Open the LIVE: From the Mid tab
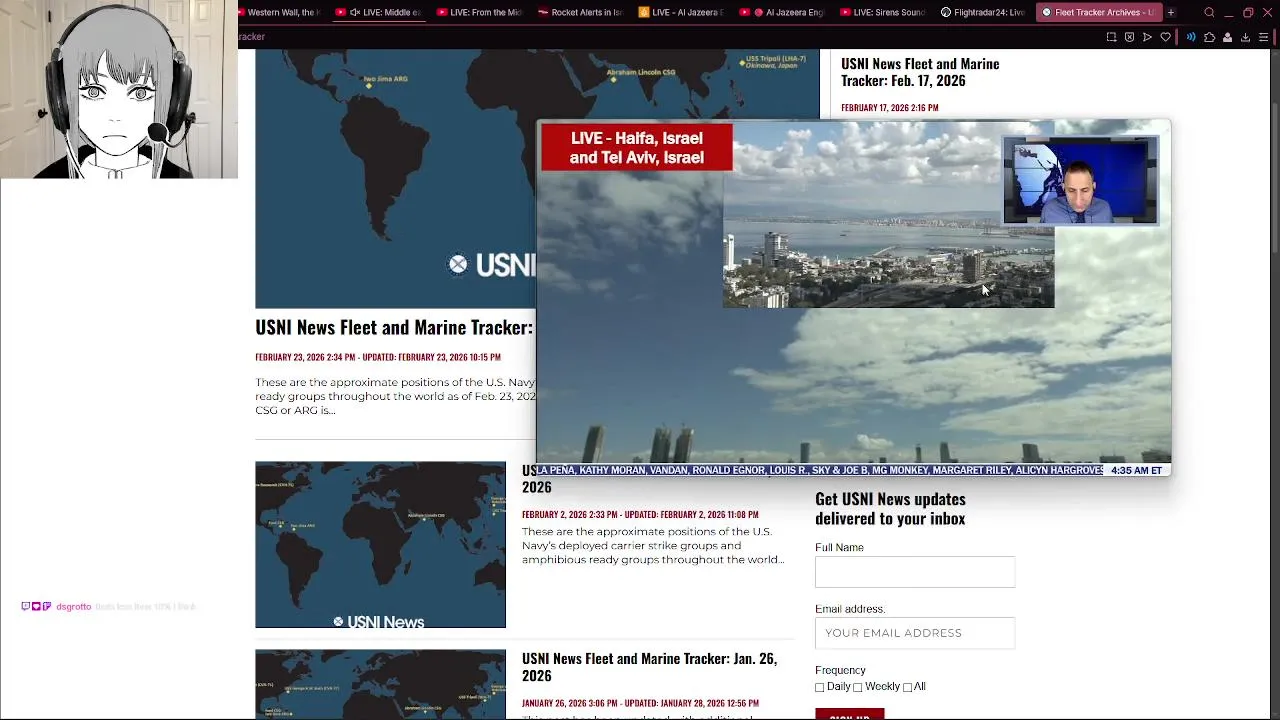The width and height of the screenshot is (1280, 720). pyautogui.click(x=480, y=12)
